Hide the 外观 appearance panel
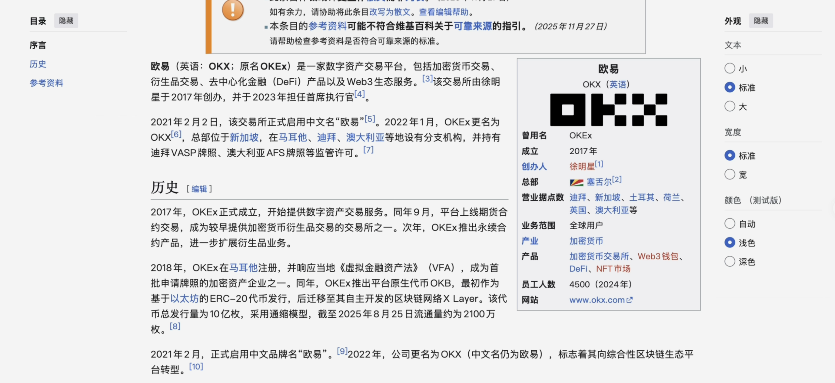The height and width of the screenshot is (383, 835). click(760, 21)
